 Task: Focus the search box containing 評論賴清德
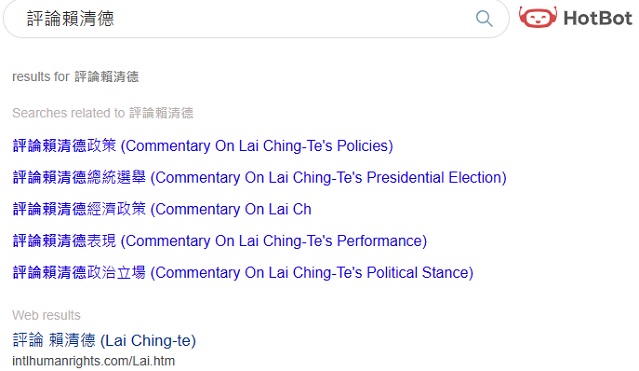(x=256, y=18)
